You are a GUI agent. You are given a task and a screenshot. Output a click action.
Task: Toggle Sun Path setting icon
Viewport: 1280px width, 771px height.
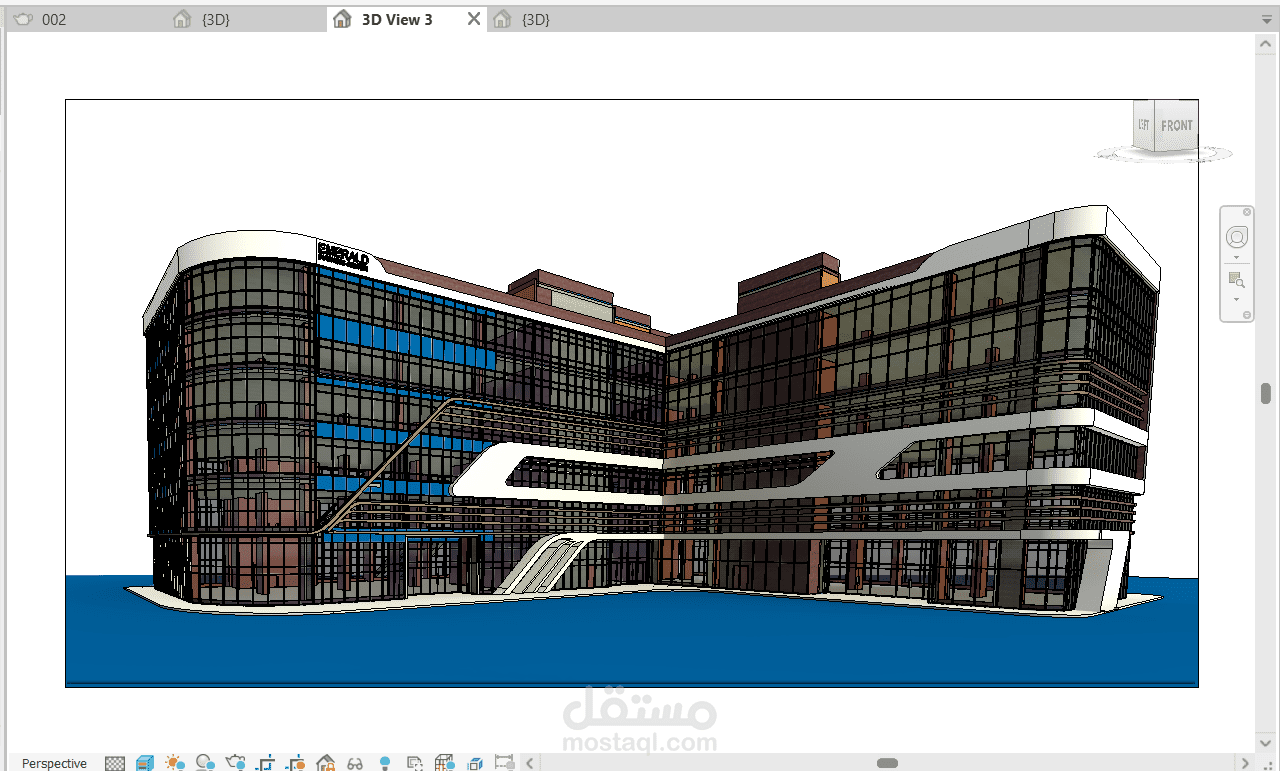[x=175, y=763]
